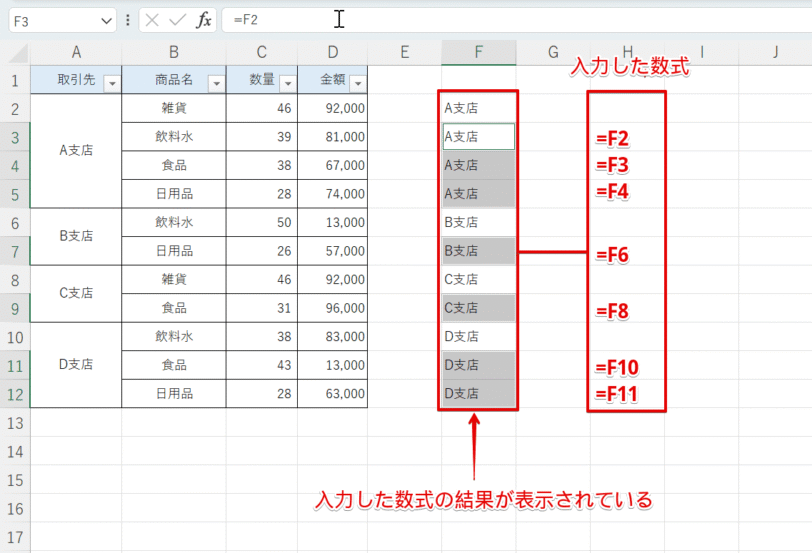This screenshot has height=553, width=812.
Task: Click cell 雑貨 in row 2
Action: (x=174, y=108)
